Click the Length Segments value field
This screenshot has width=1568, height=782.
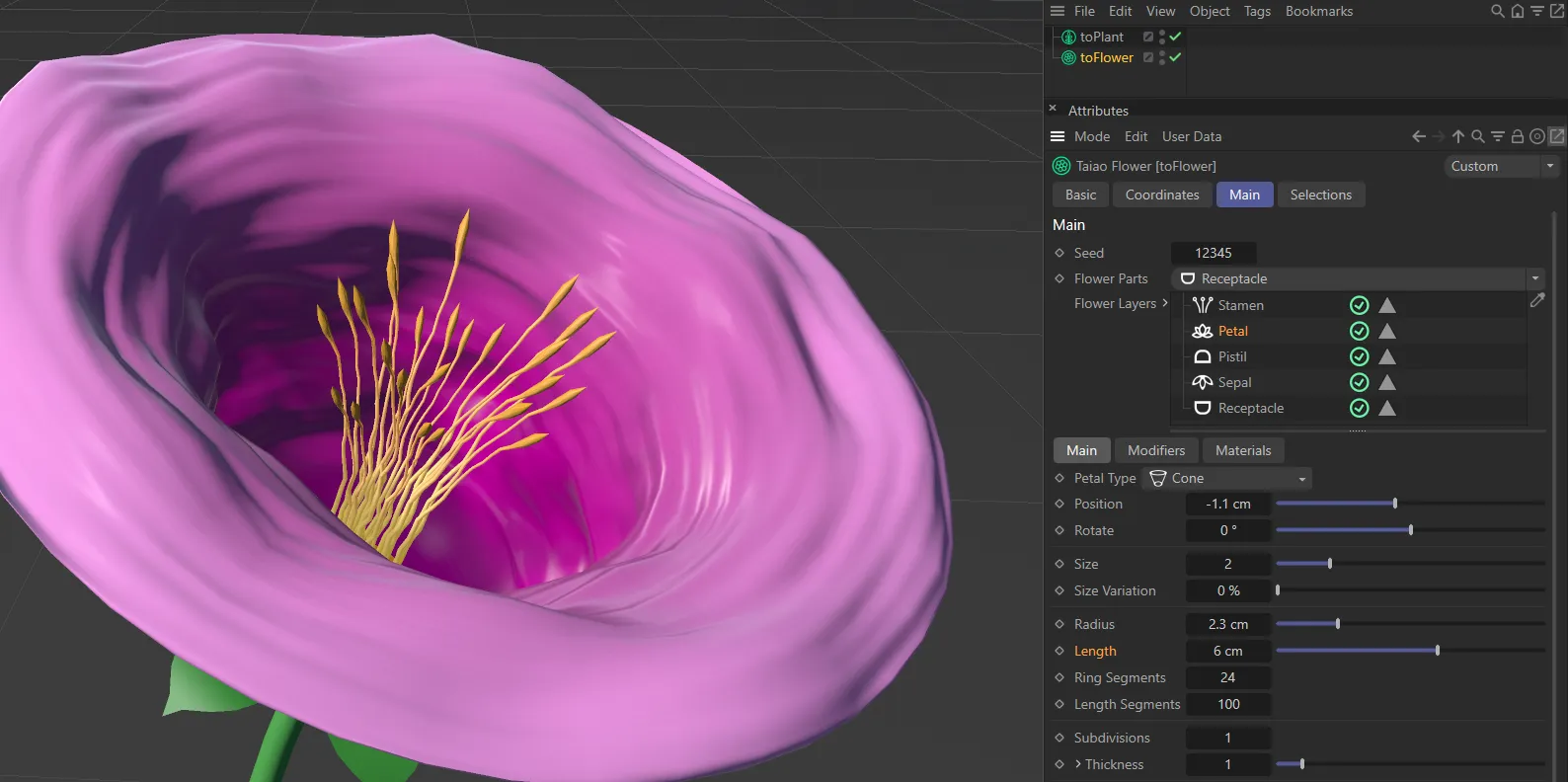click(1228, 704)
